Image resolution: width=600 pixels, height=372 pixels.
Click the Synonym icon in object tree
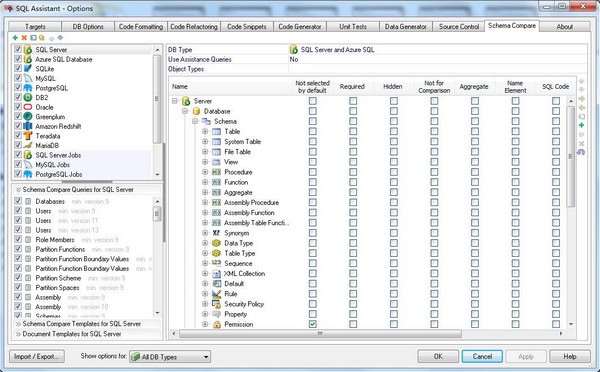(x=216, y=233)
